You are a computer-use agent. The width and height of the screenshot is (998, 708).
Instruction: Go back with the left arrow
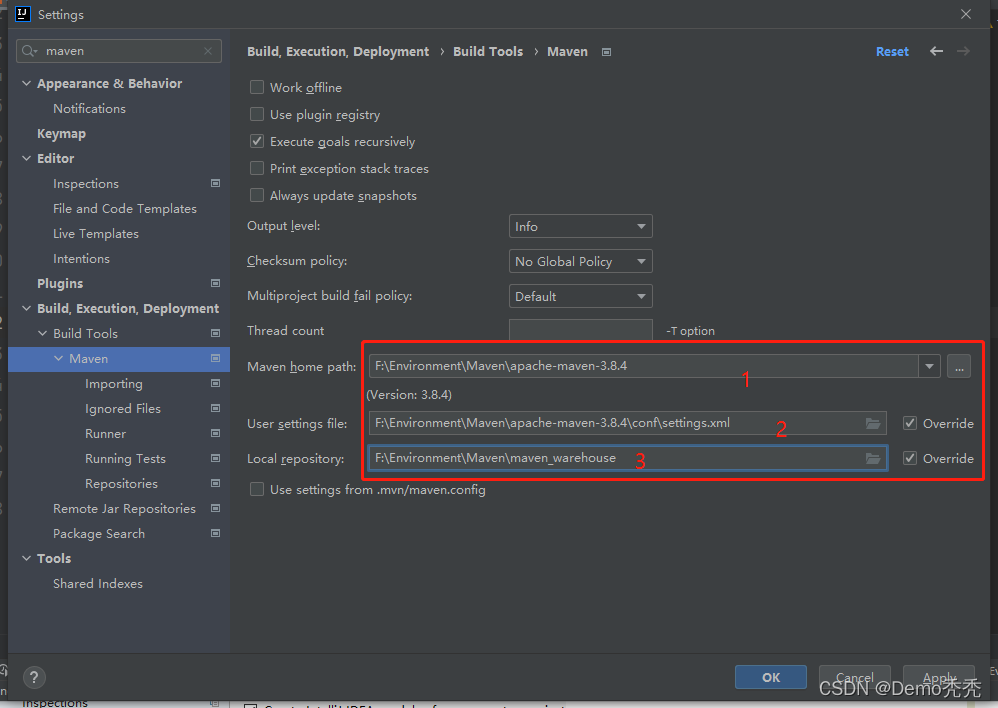click(x=936, y=51)
